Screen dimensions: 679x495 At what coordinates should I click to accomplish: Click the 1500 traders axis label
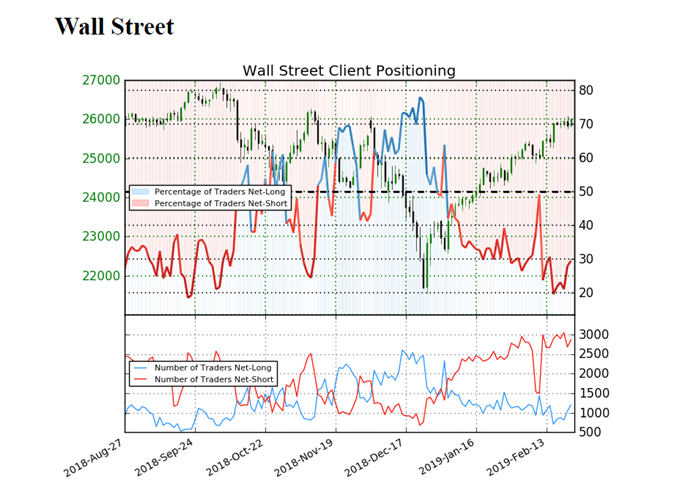click(x=594, y=393)
